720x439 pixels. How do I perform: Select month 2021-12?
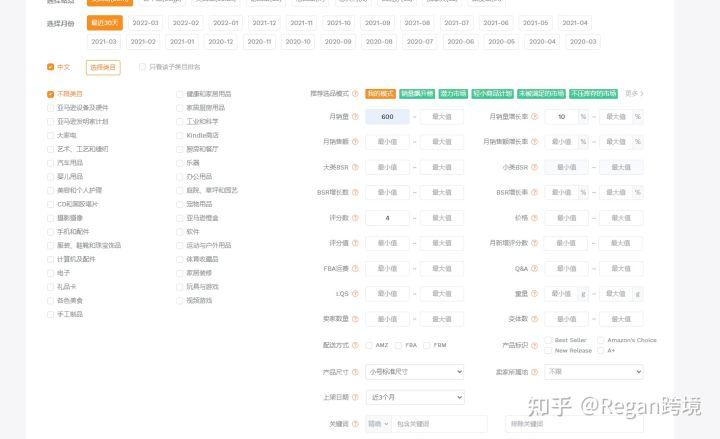(x=264, y=23)
